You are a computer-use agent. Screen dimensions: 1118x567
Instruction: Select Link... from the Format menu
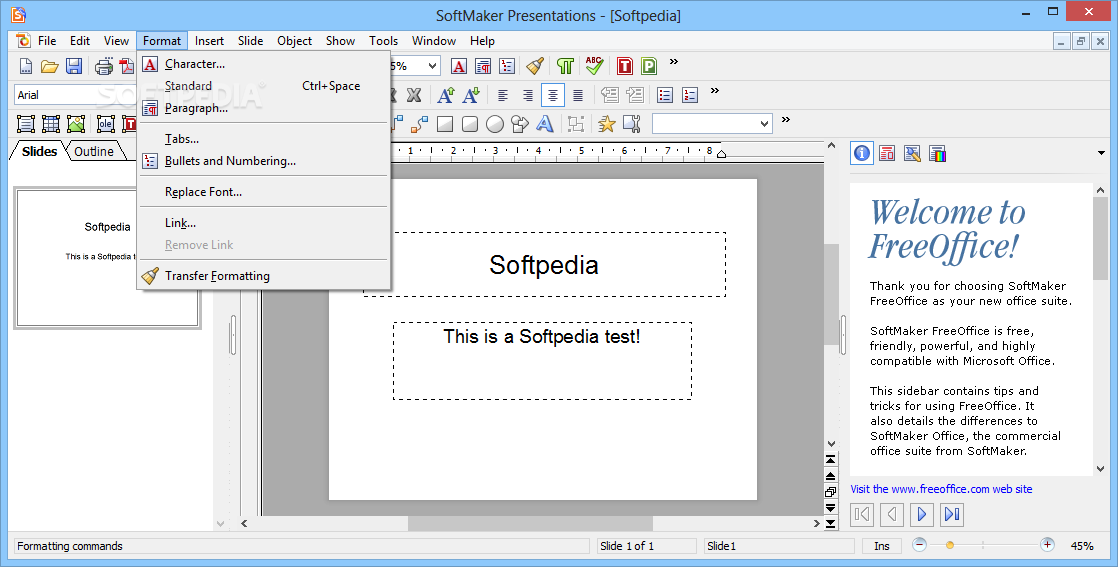pyautogui.click(x=264, y=223)
